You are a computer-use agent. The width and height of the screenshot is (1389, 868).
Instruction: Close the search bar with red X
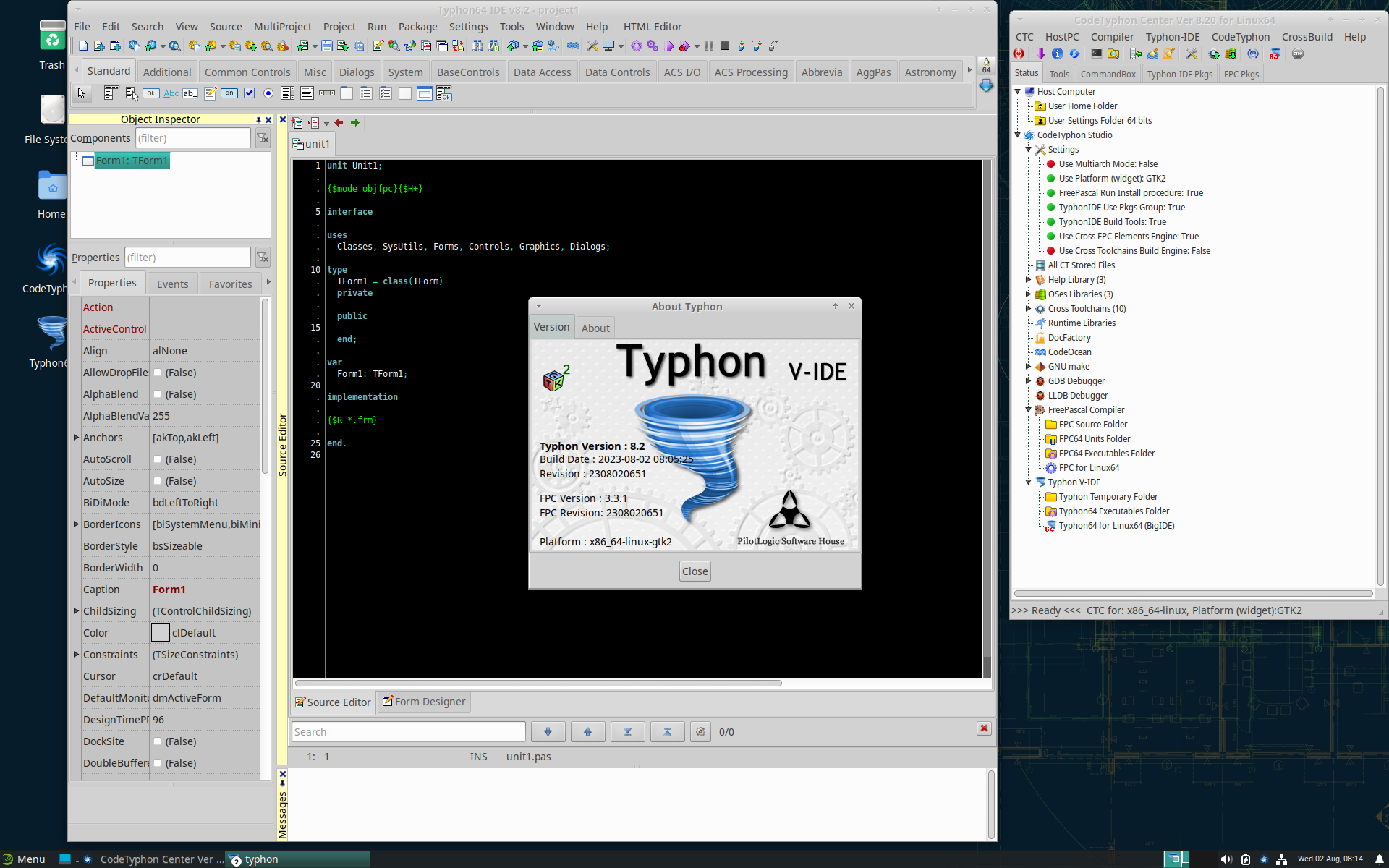pos(984,728)
